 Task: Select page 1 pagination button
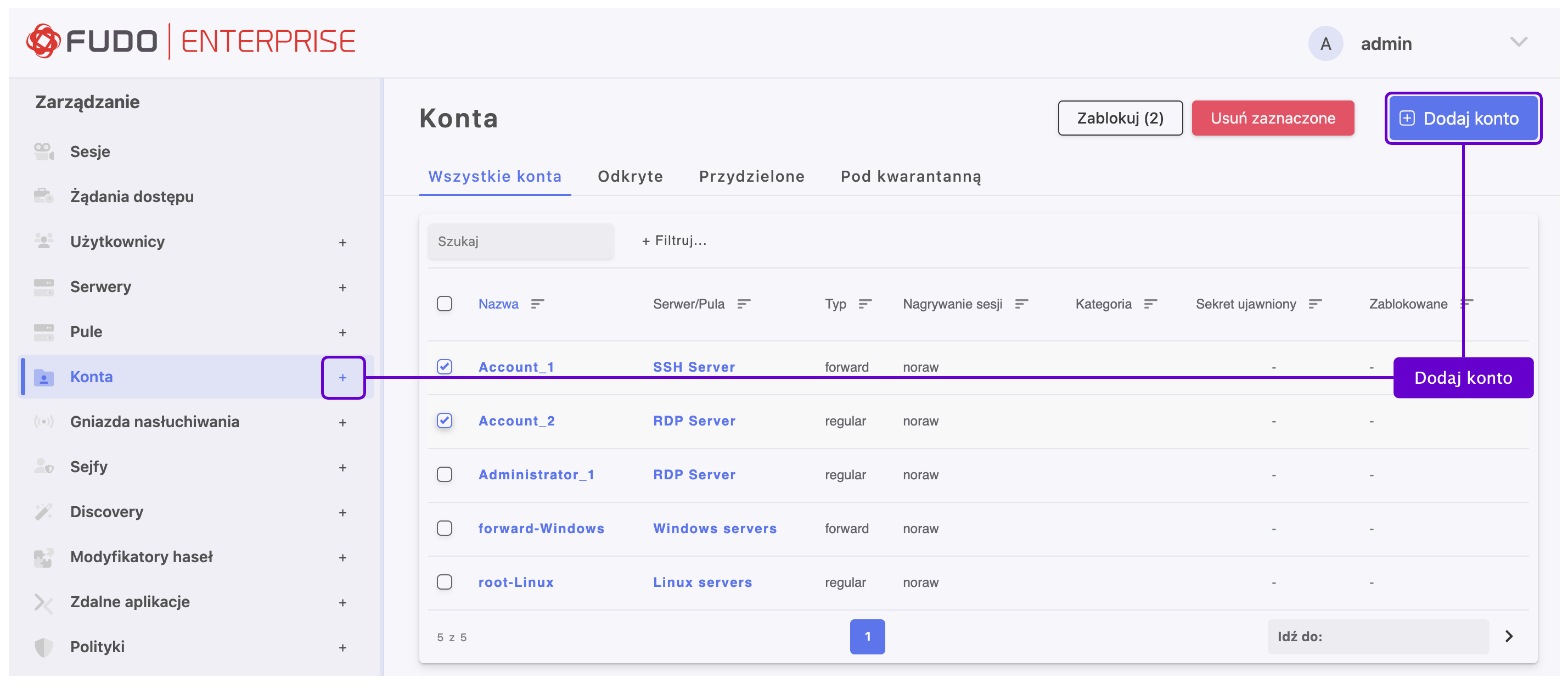click(867, 637)
